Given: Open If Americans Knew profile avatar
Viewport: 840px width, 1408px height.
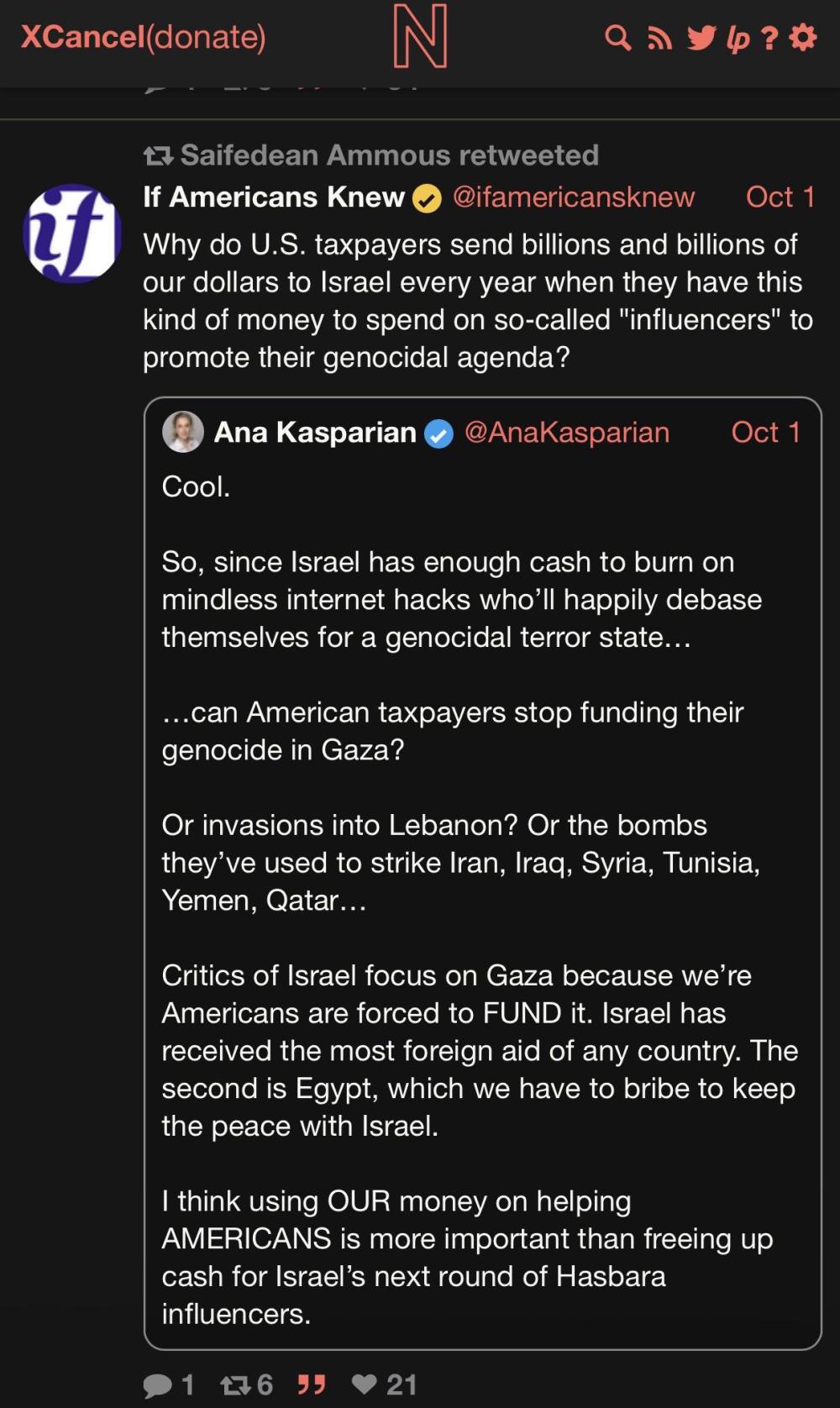Looking at the screenshot, I should (x=72, y=233).
